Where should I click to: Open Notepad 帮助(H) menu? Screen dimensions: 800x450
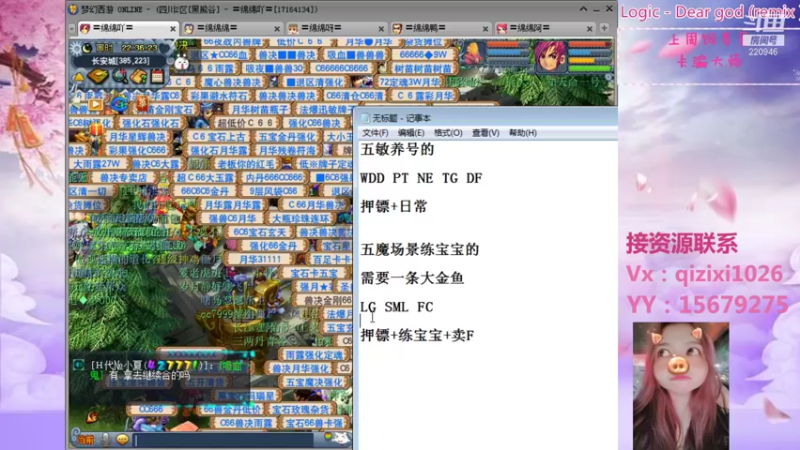pyautogui.click(x=522, y=133)
